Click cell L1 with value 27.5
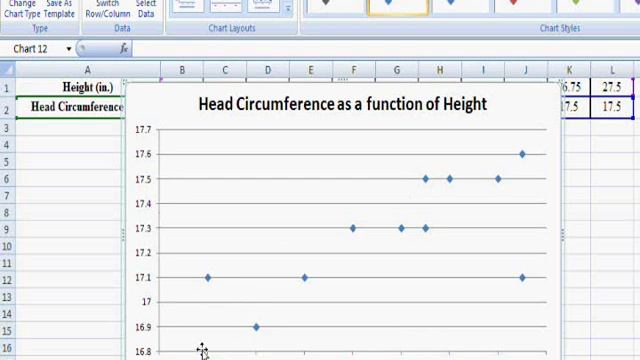Image resolution: width=640 pixels, height=360 pixels. pyautogui.click(x=612, y=87)
